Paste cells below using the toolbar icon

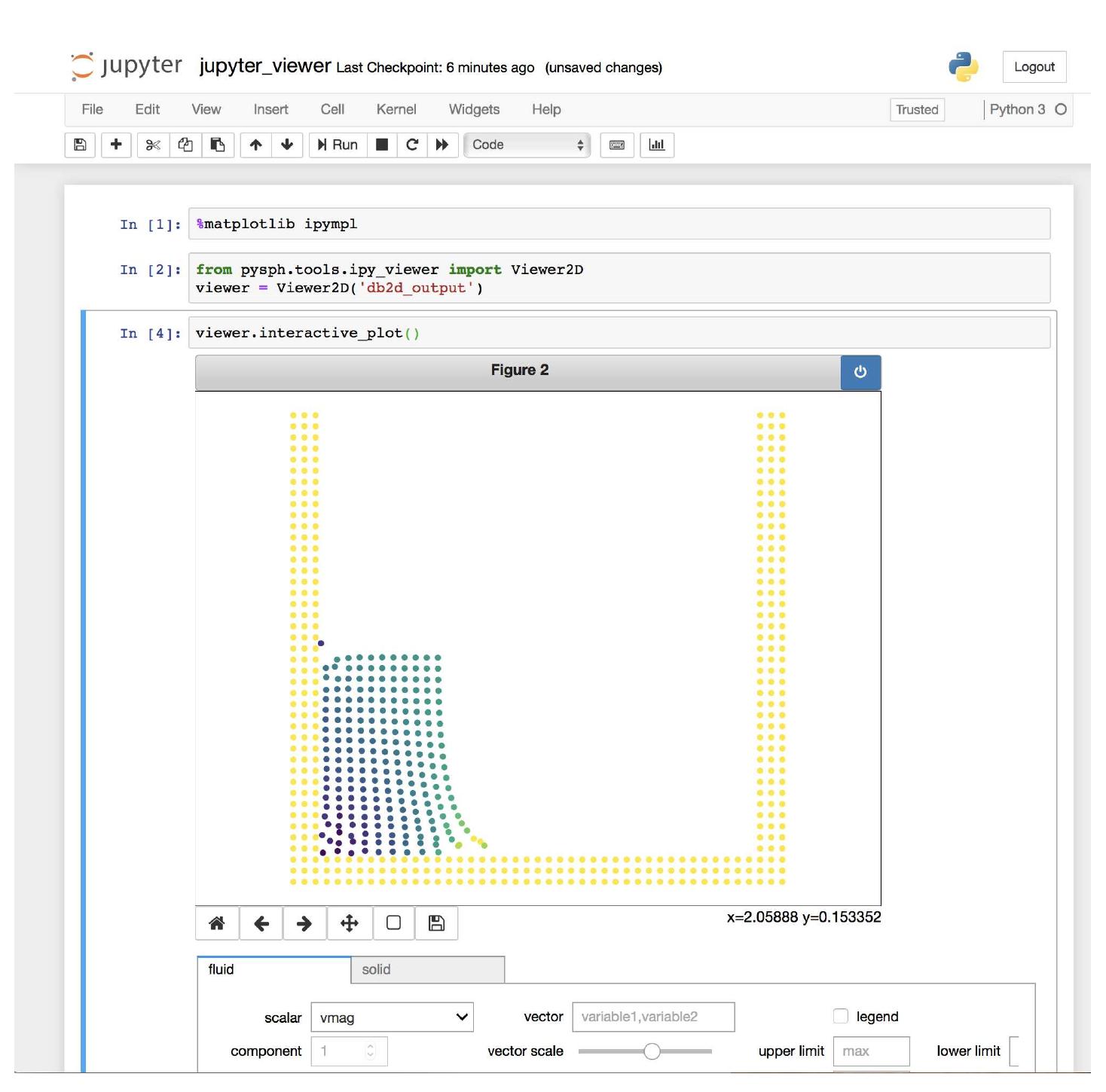pyautogui.click(x=218, y=145)
